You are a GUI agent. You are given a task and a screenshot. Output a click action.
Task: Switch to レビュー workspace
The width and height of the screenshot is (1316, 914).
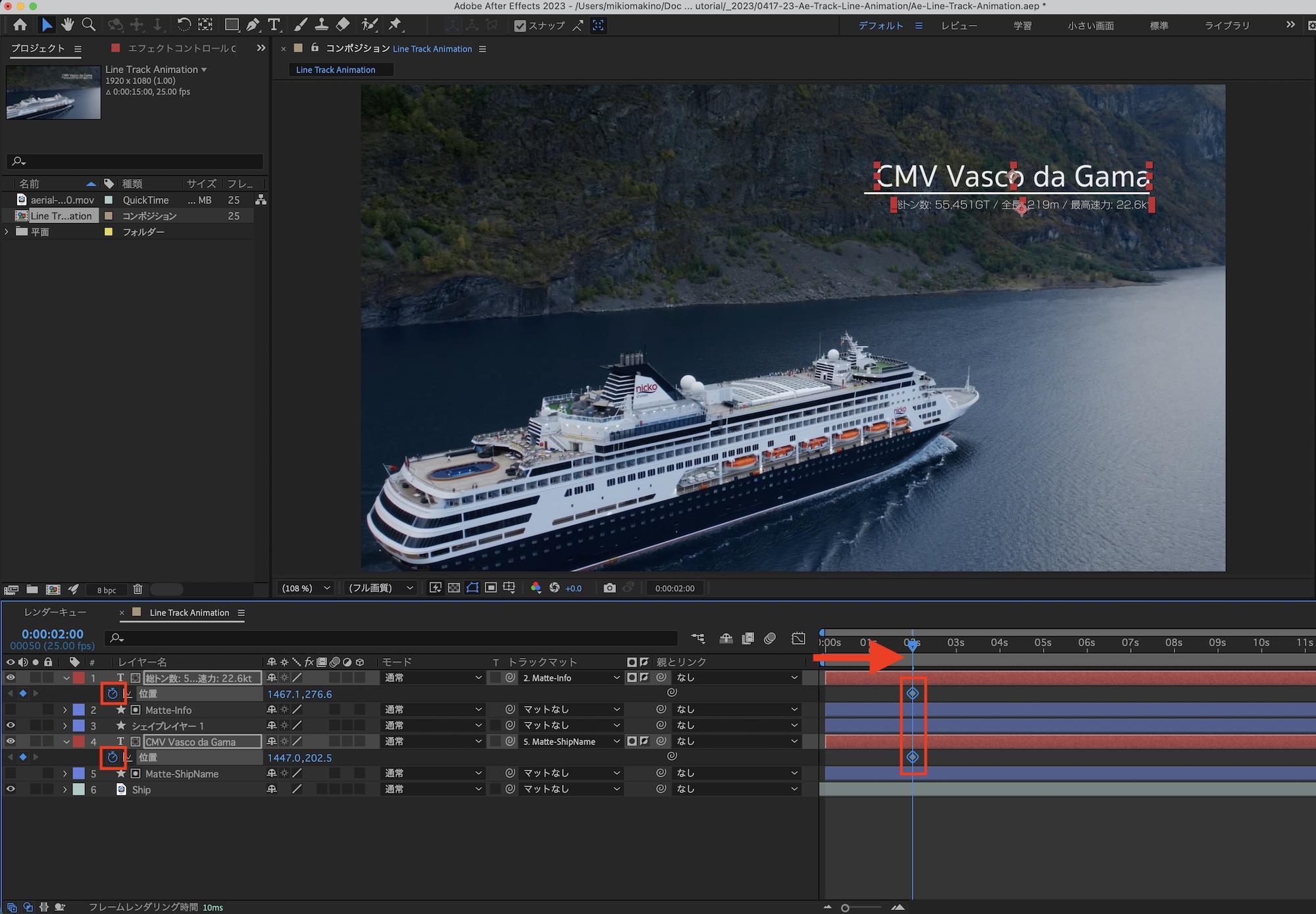click(959, 26)
